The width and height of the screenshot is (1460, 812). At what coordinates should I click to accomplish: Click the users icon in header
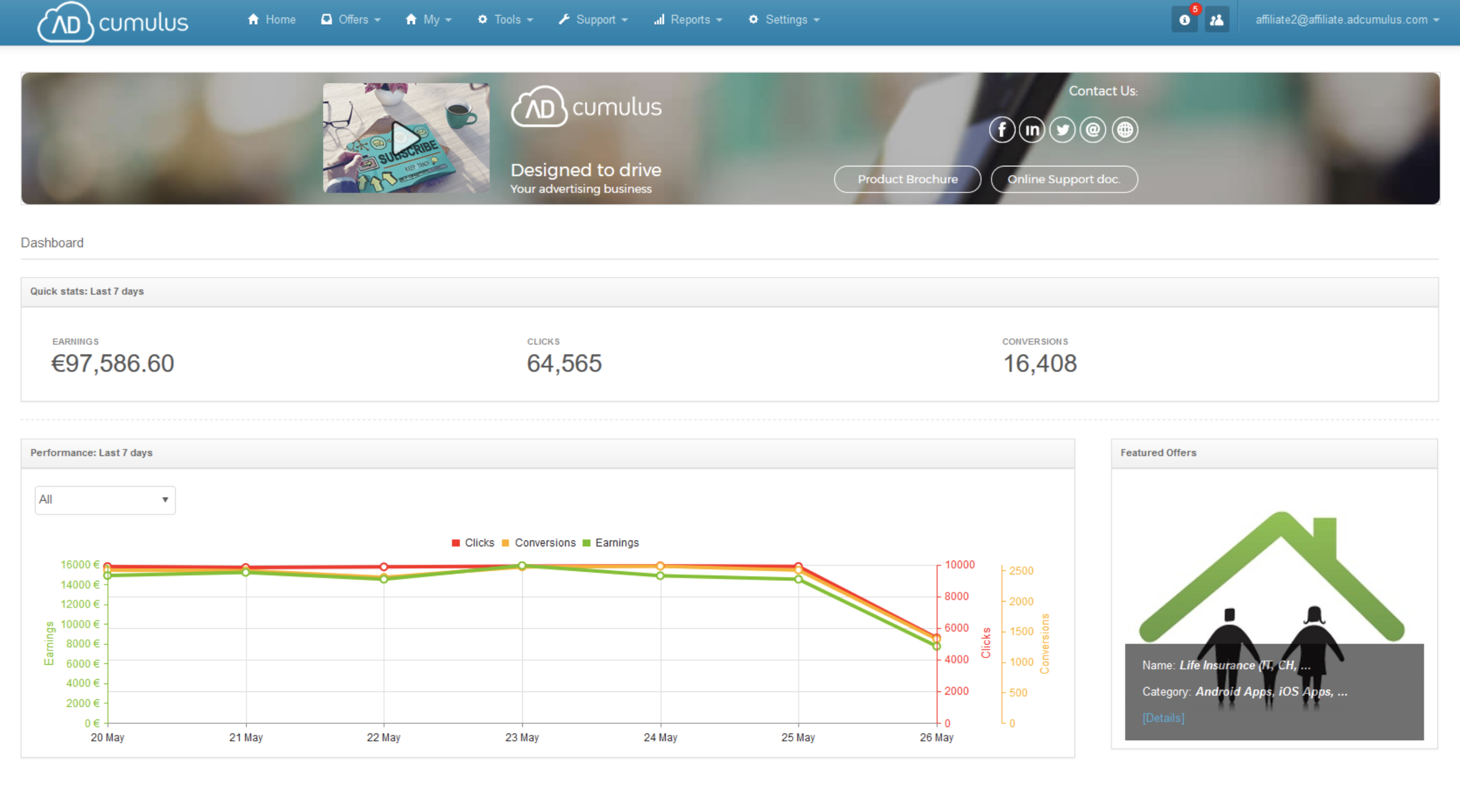point(1216,20)
